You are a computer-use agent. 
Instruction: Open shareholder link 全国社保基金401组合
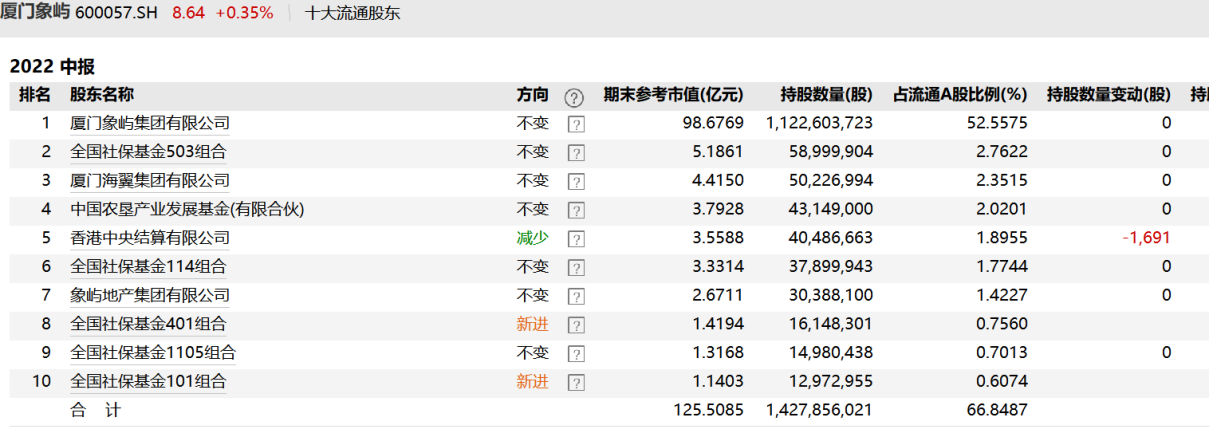click(148, 324)
